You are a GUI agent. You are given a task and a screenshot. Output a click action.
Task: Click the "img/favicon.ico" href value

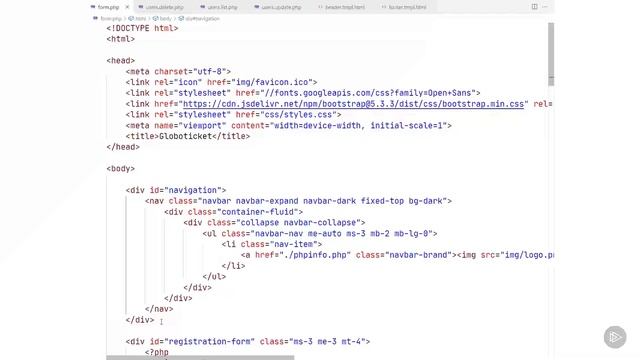(272, 82)
